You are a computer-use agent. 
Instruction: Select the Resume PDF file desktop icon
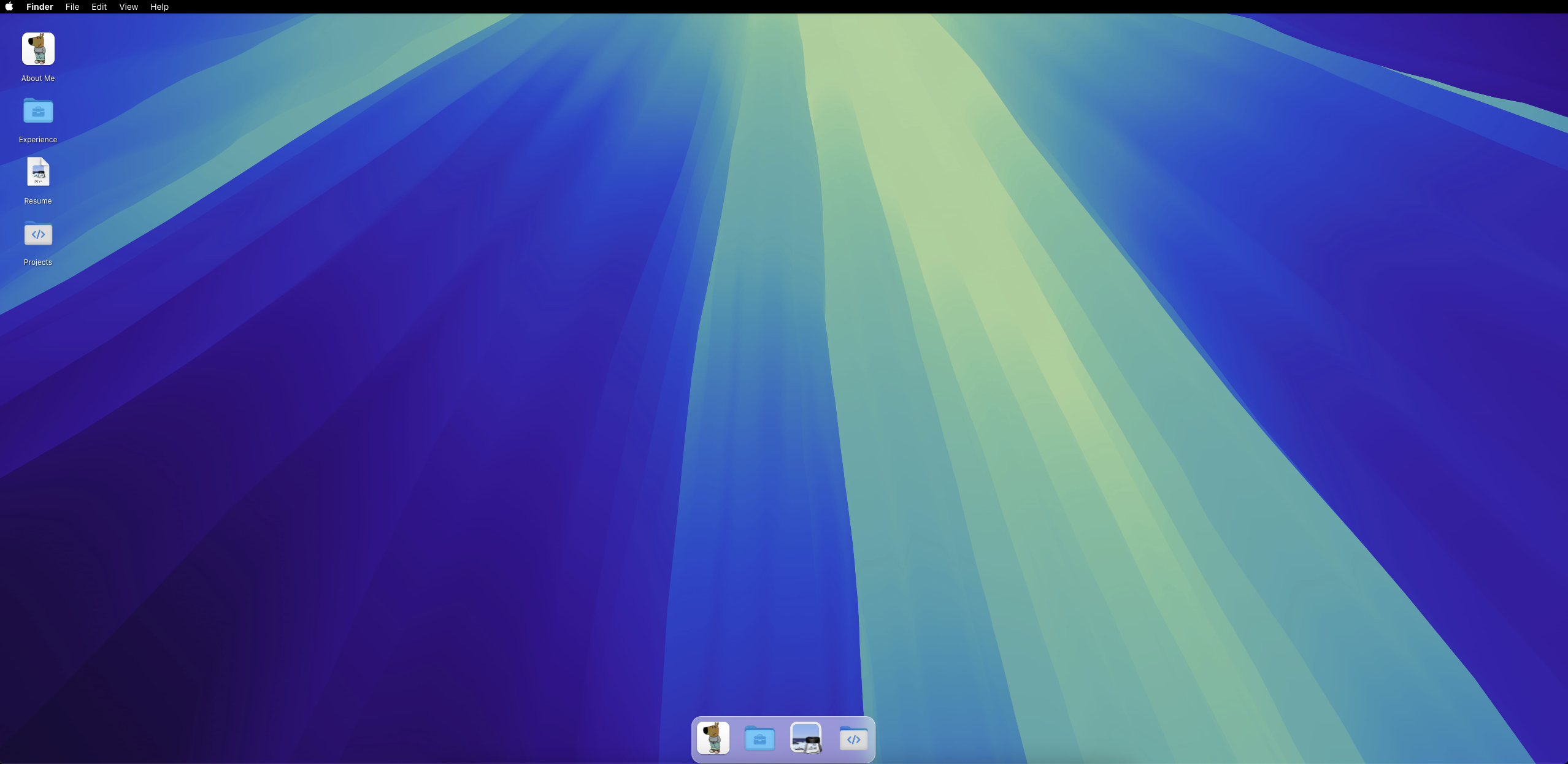pos(38,172)
